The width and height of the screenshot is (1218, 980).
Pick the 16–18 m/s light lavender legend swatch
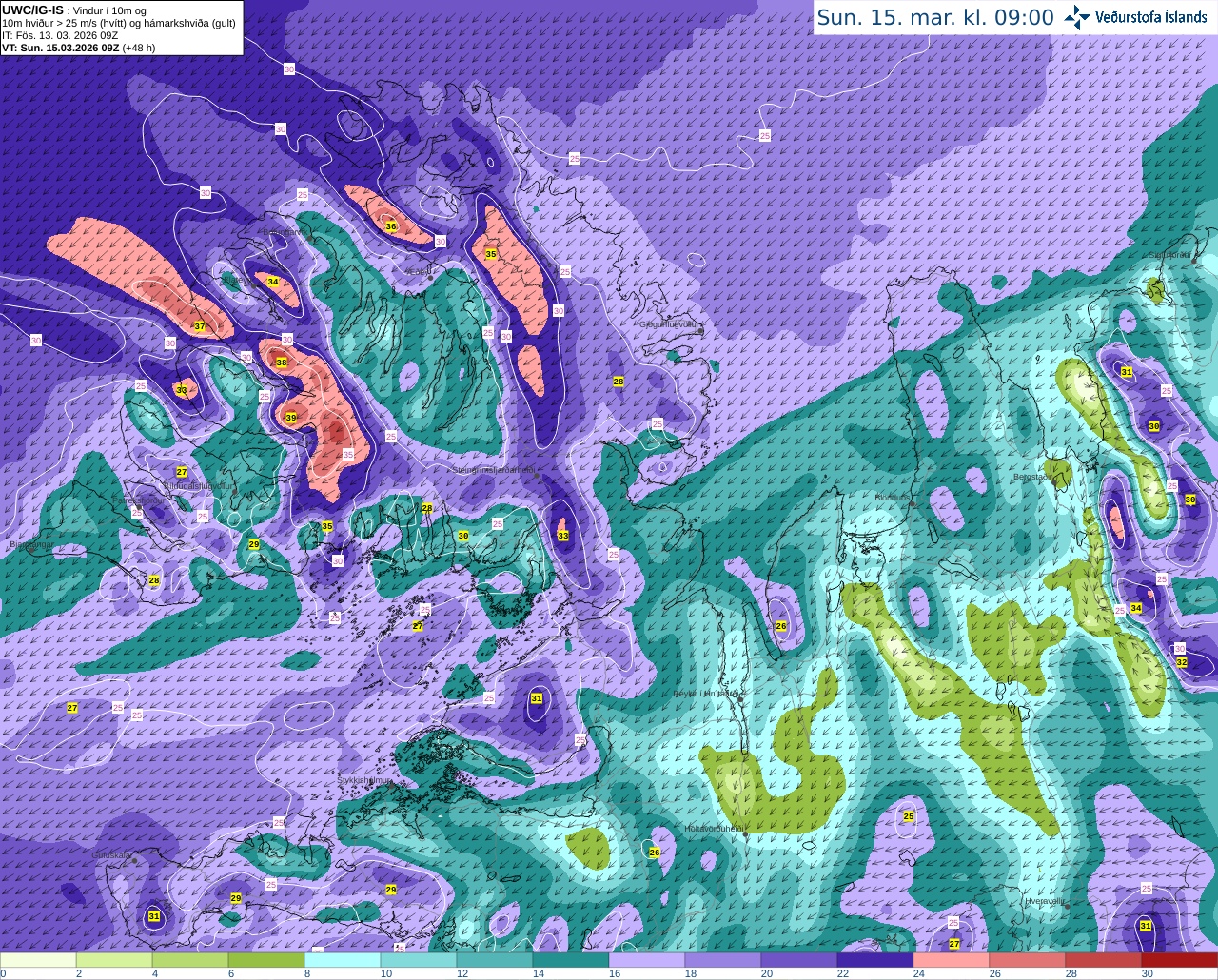click(x=647, y=960)
